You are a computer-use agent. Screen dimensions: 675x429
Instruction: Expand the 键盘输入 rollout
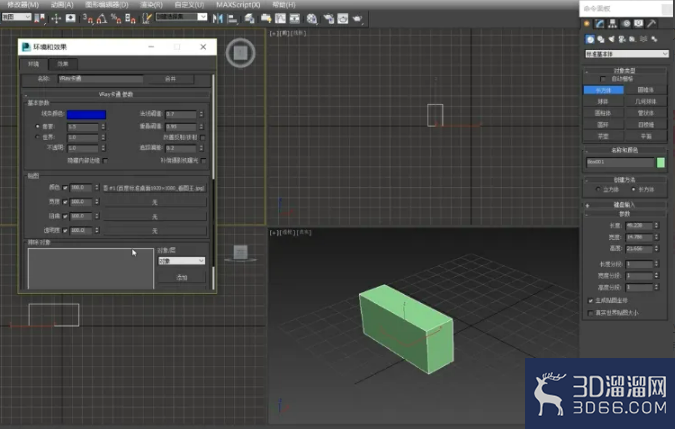tap(625, 205)
